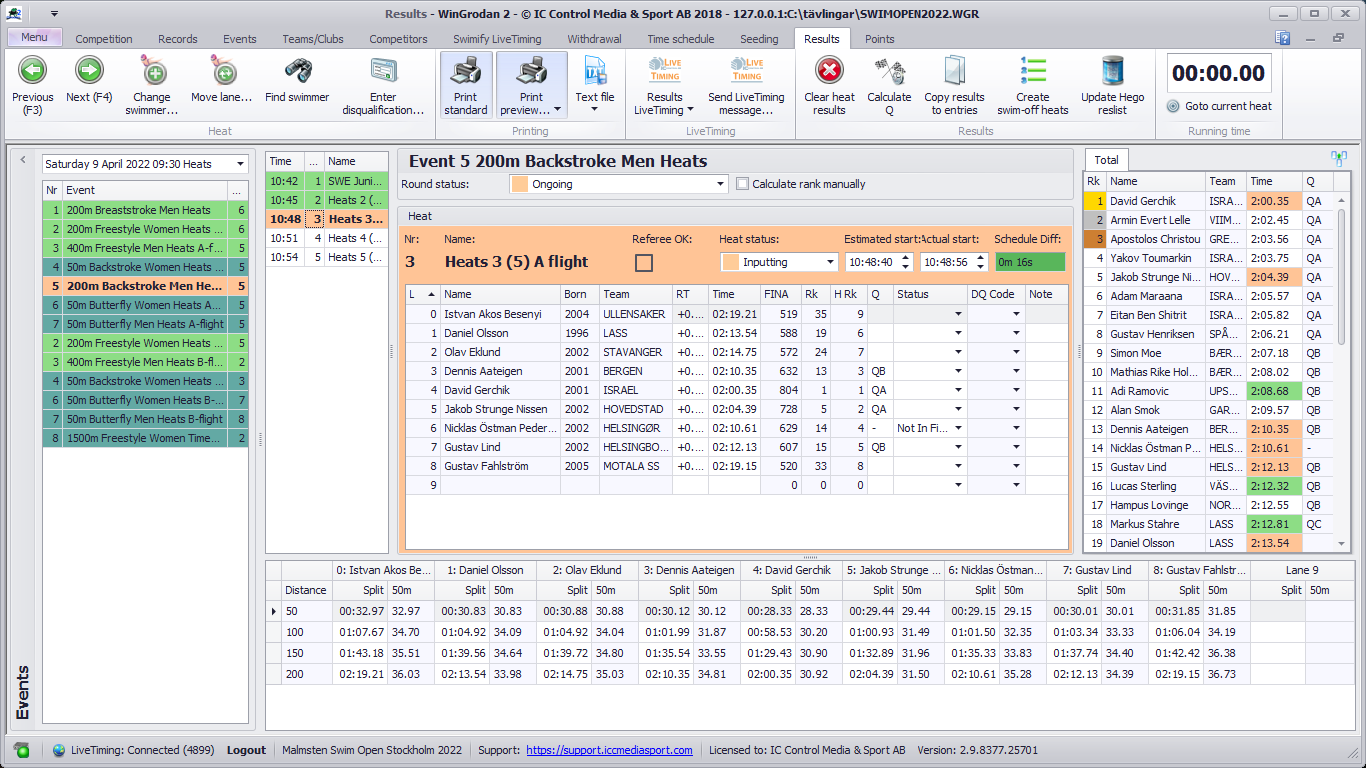
Task: Open Results LiveTiming menu
Action: (x=664, y=85)
